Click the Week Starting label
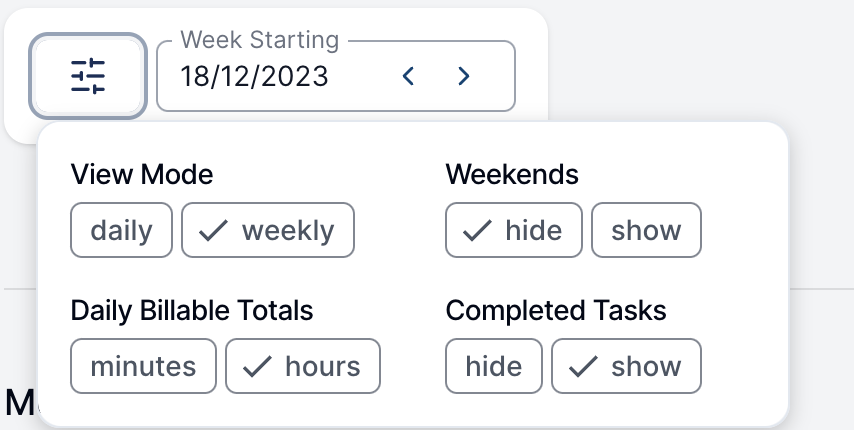The width and height of the screenshot is (854, 430). (260, 40)
